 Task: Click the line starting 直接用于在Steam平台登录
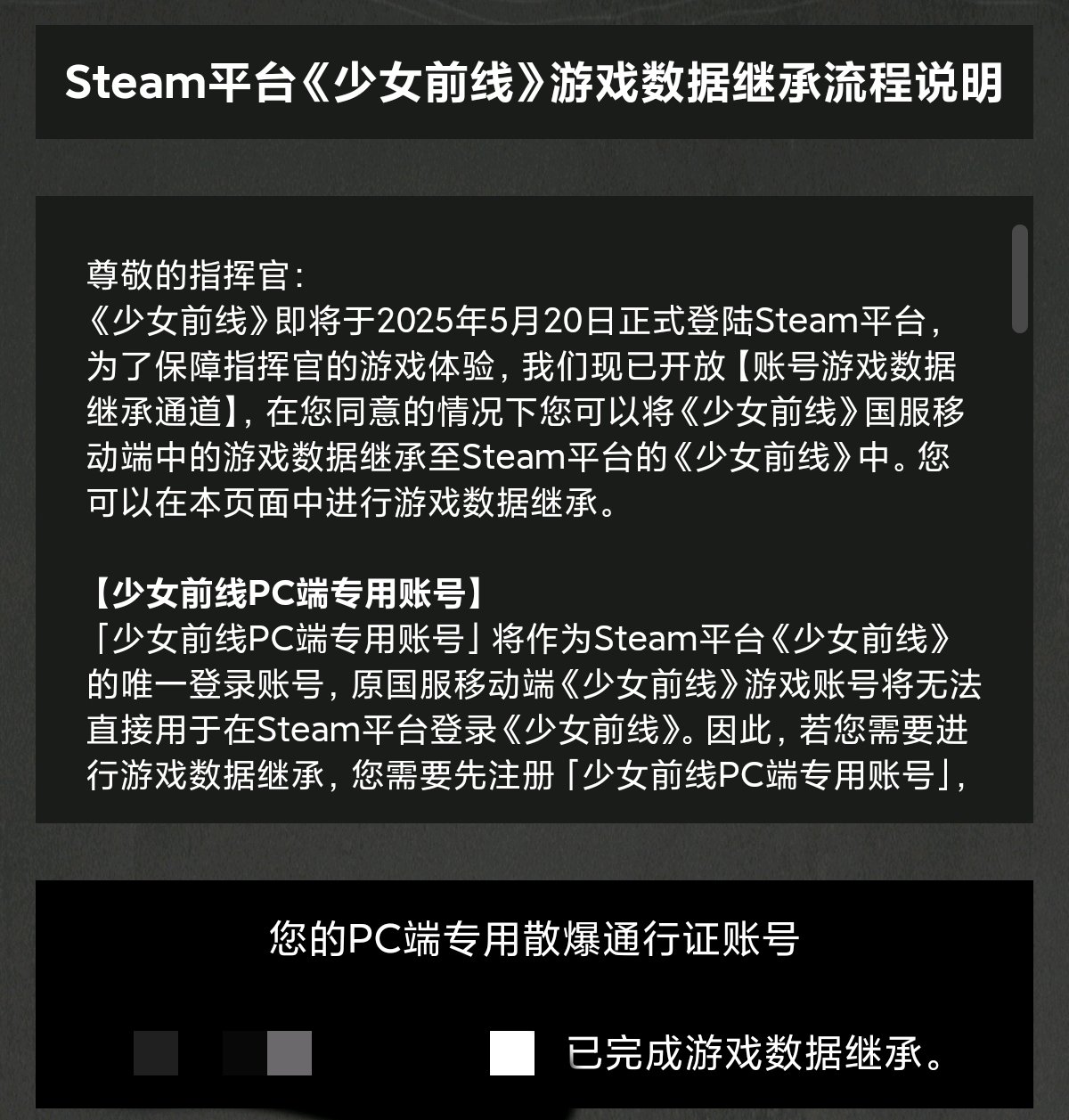coord(527,730)
